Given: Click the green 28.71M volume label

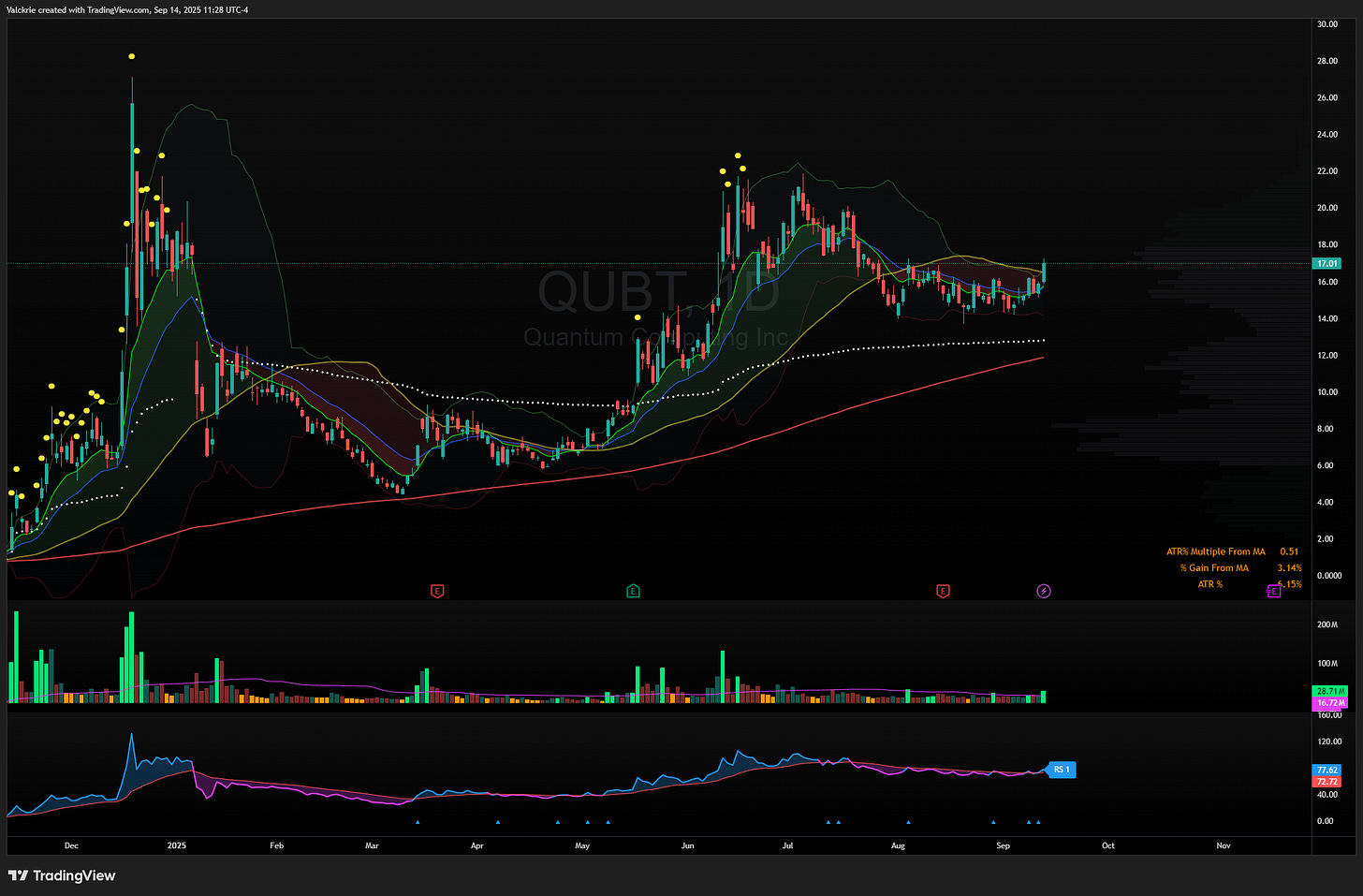Looking at the screenshot, I should 1330,691.
